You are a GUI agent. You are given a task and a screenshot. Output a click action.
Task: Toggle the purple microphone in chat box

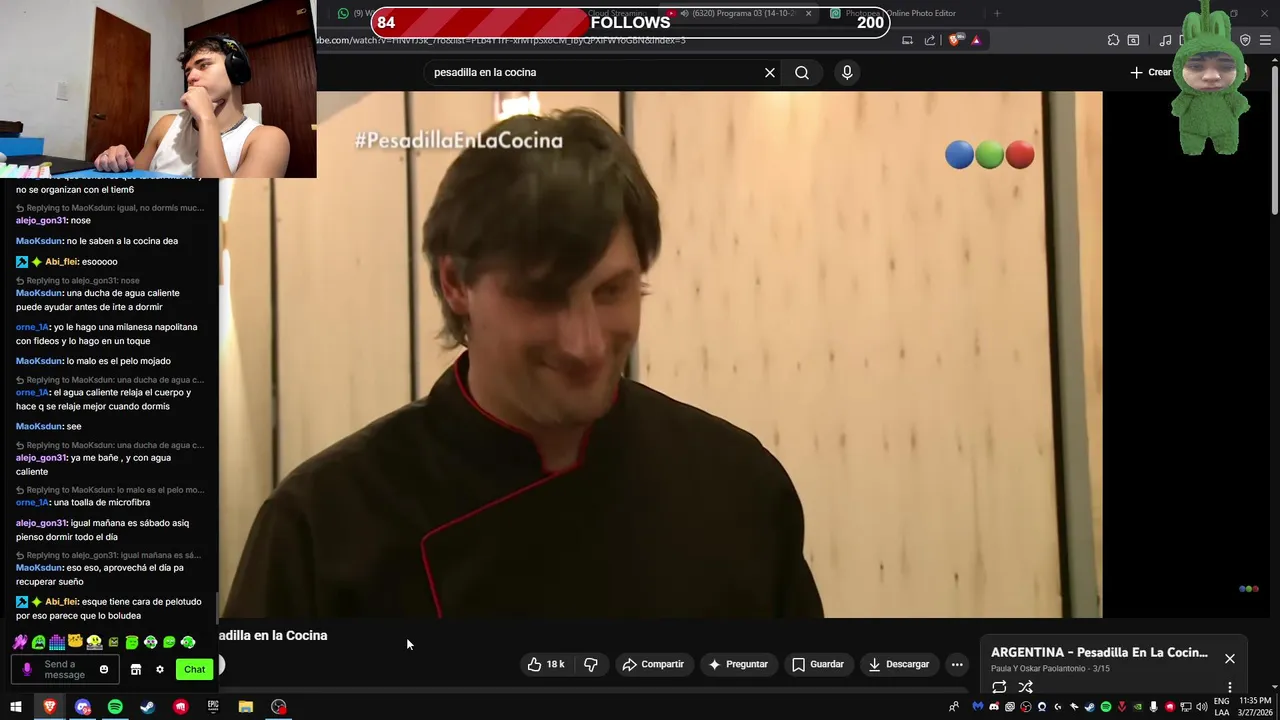(x=27, y=669)
